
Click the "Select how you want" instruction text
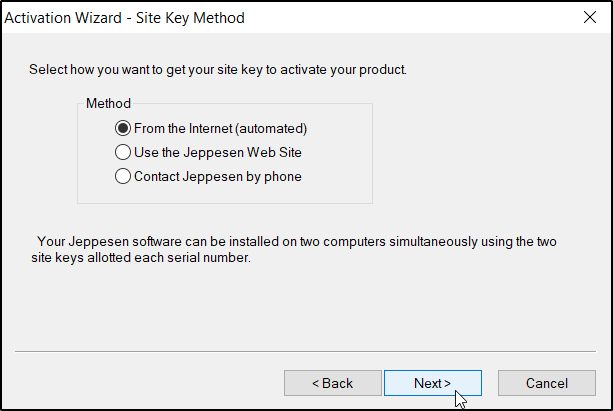pyautogui.click(x=217, y=70)
